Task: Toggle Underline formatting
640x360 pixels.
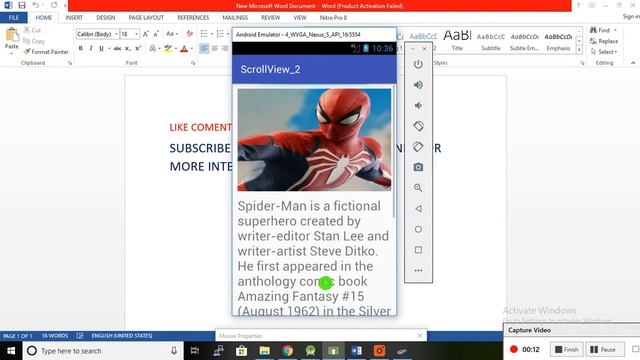Action: coord(101,48)
